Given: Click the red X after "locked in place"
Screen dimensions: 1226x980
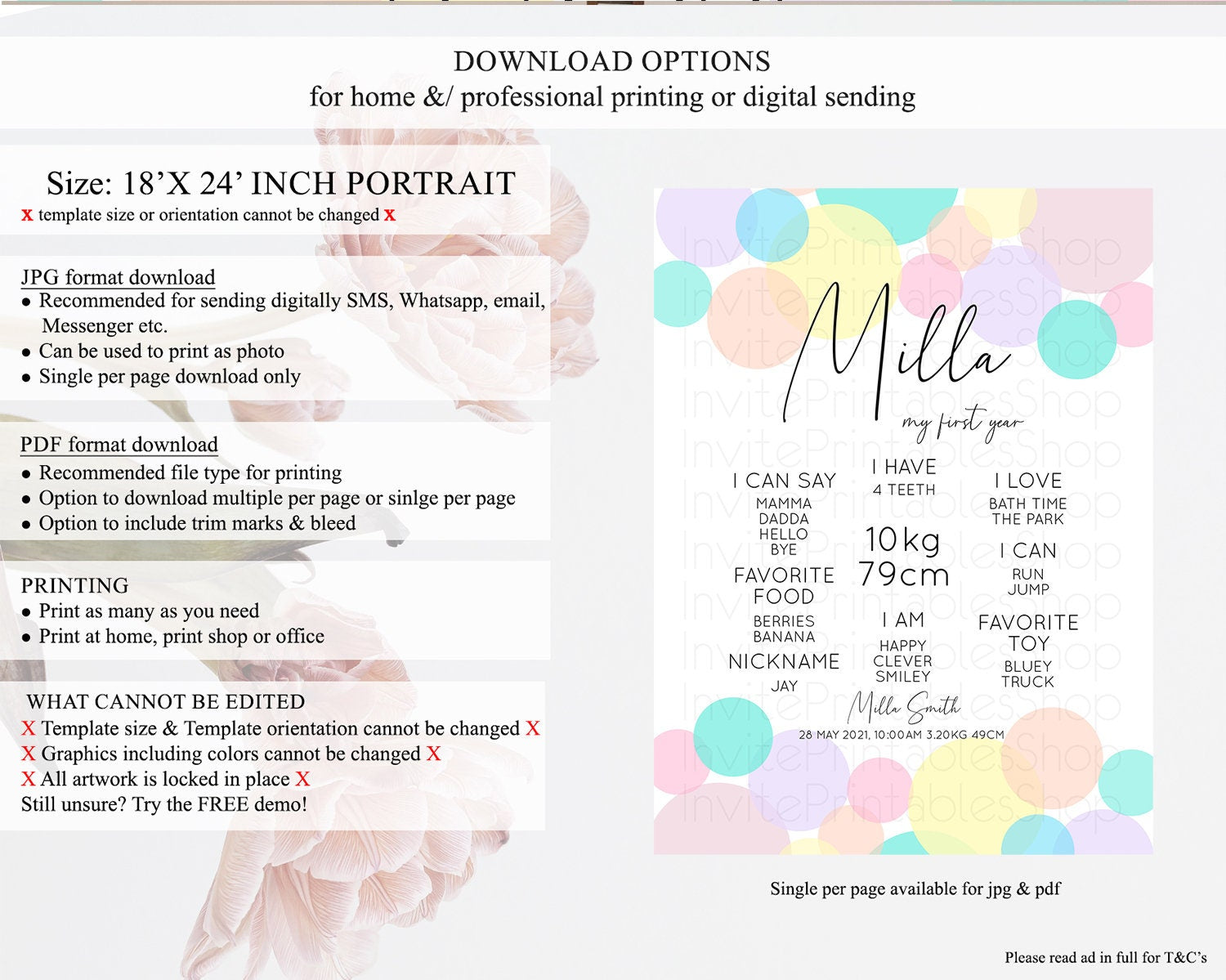Looking at the screenshot, I should (302, 779).
